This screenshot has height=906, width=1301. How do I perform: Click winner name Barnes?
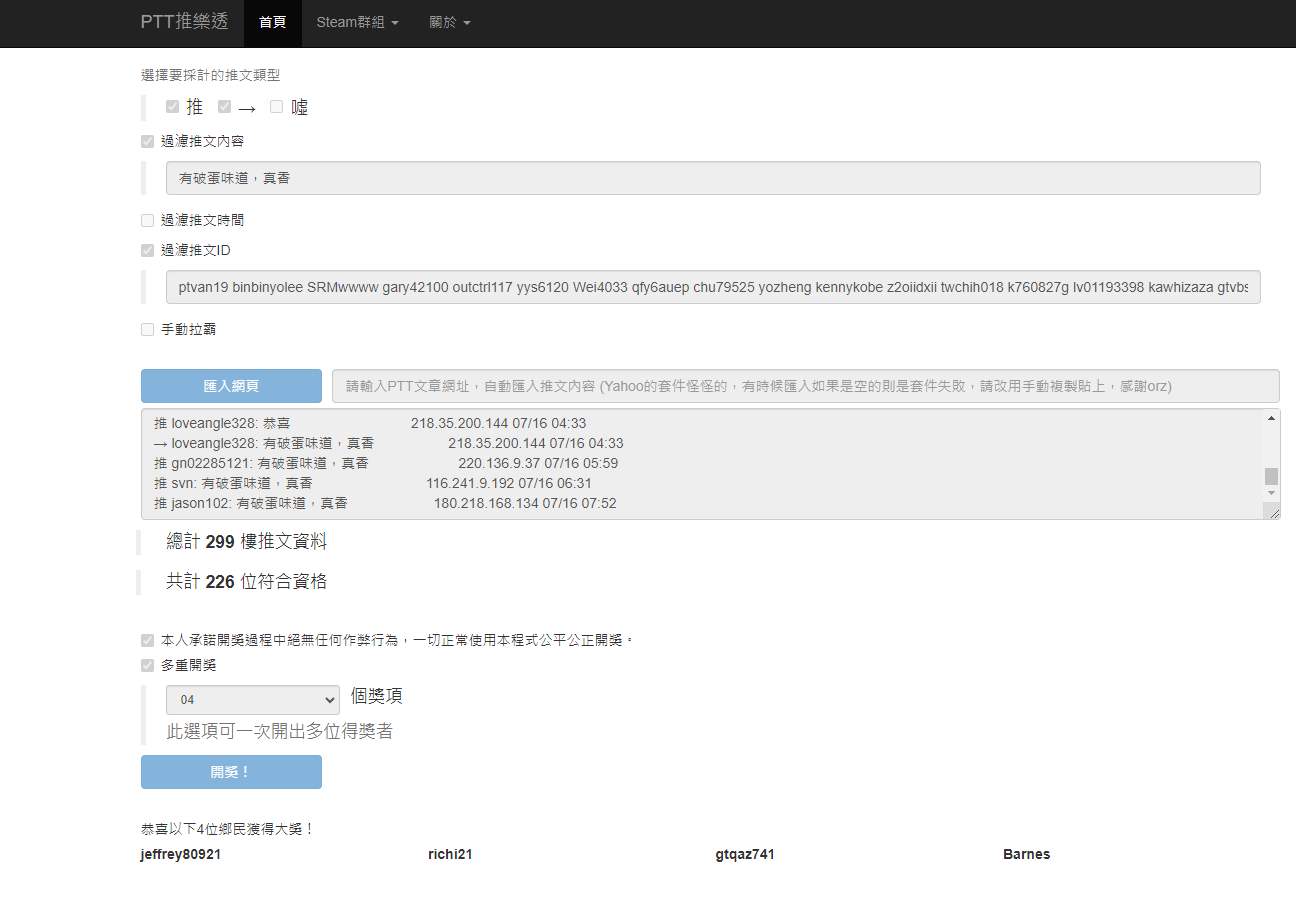1027,854
